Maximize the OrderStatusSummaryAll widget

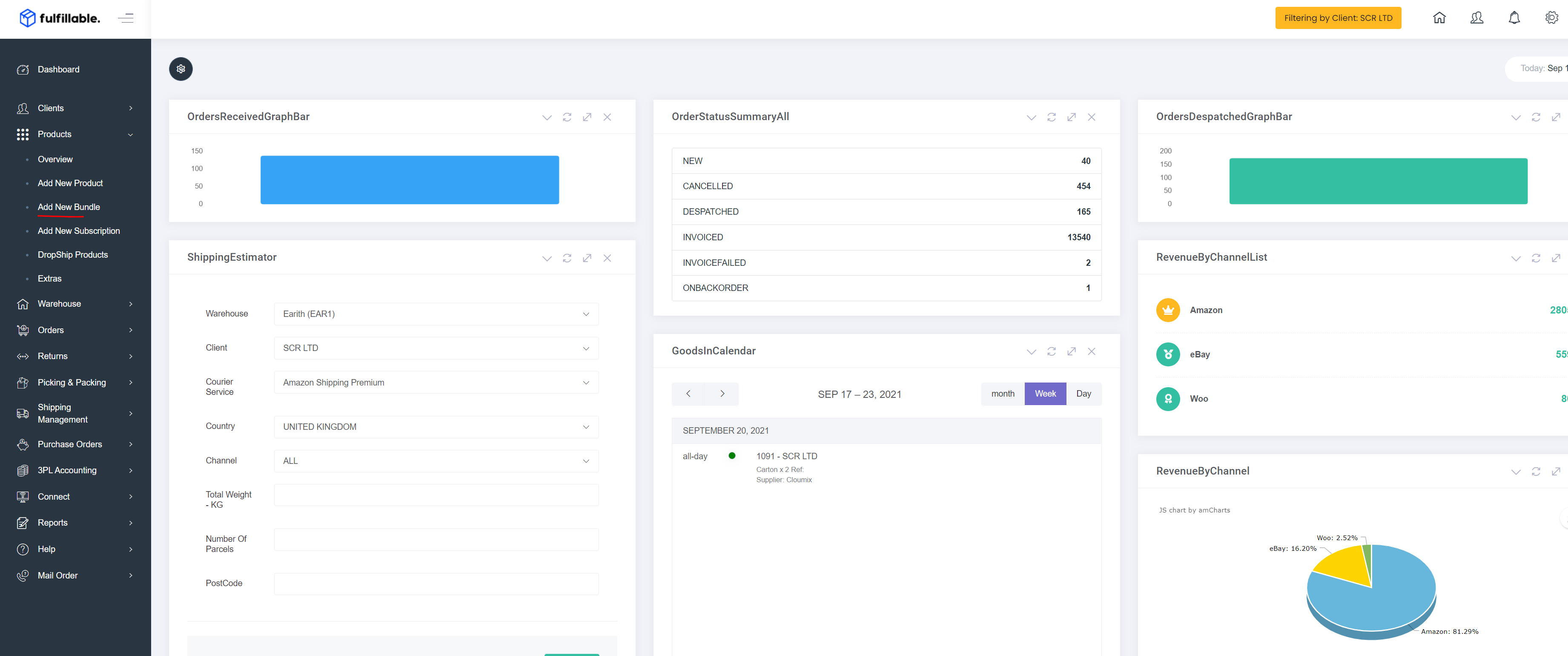tap(1071, 117)
